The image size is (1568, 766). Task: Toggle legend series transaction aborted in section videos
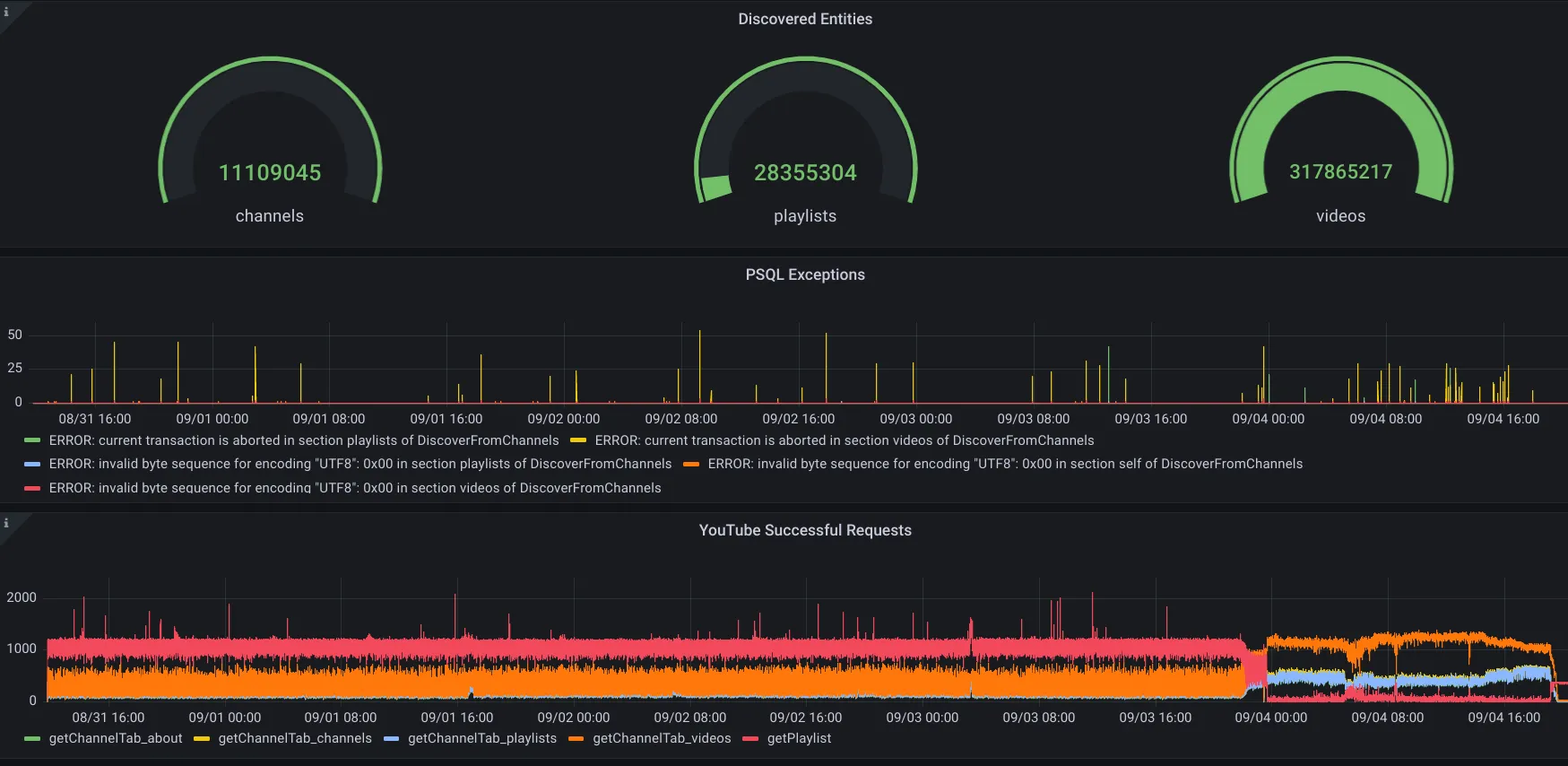[x=845, y=440]
